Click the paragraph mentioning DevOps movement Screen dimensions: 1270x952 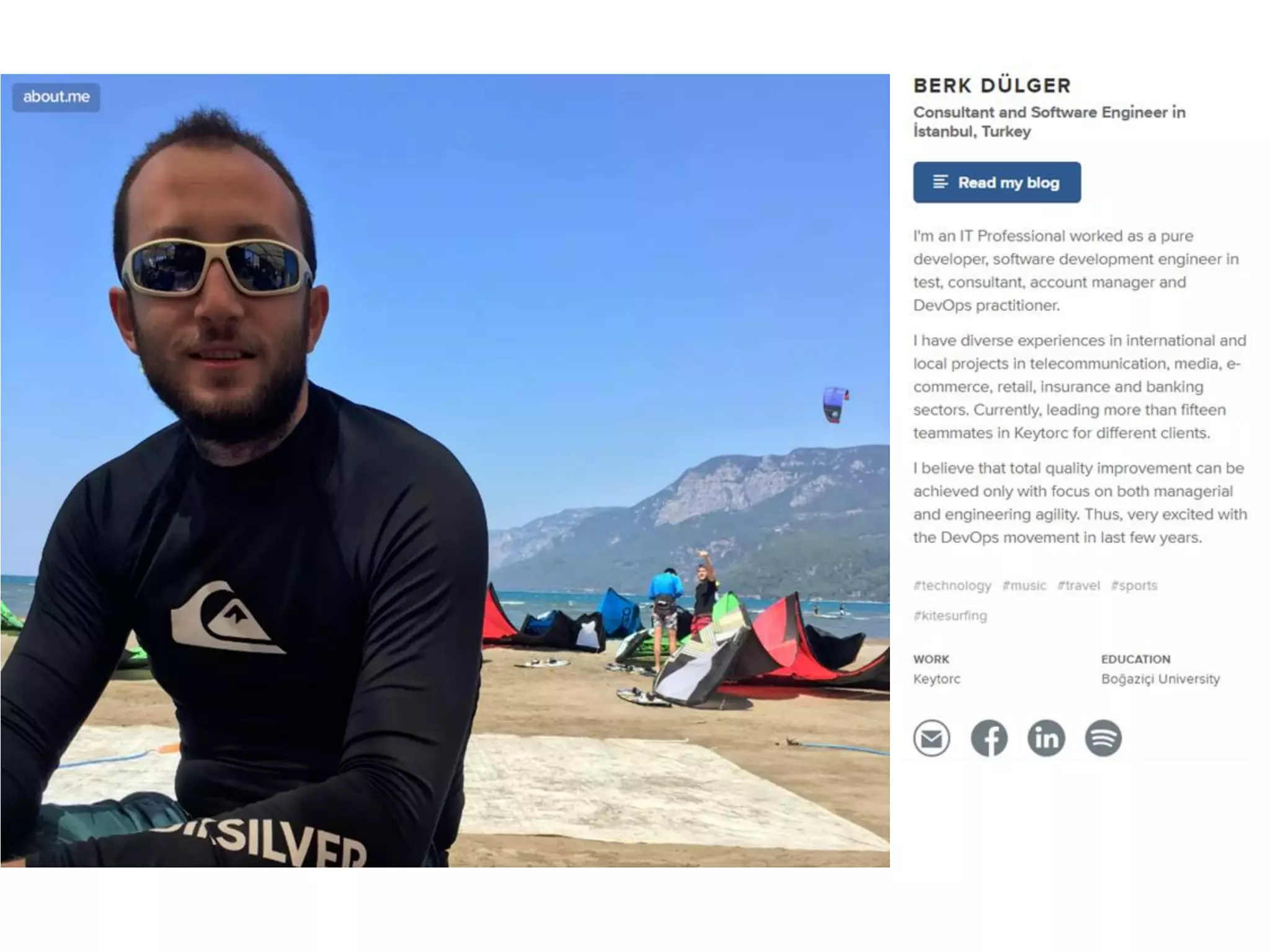coord(1080,503)
